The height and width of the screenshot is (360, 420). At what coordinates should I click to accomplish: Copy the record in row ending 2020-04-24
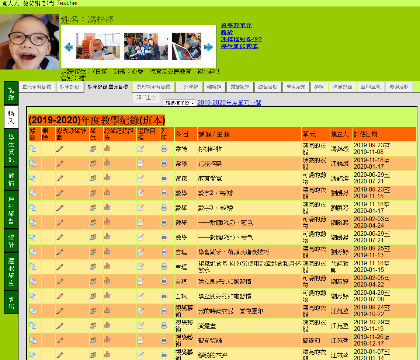click(x=33, y=222)
